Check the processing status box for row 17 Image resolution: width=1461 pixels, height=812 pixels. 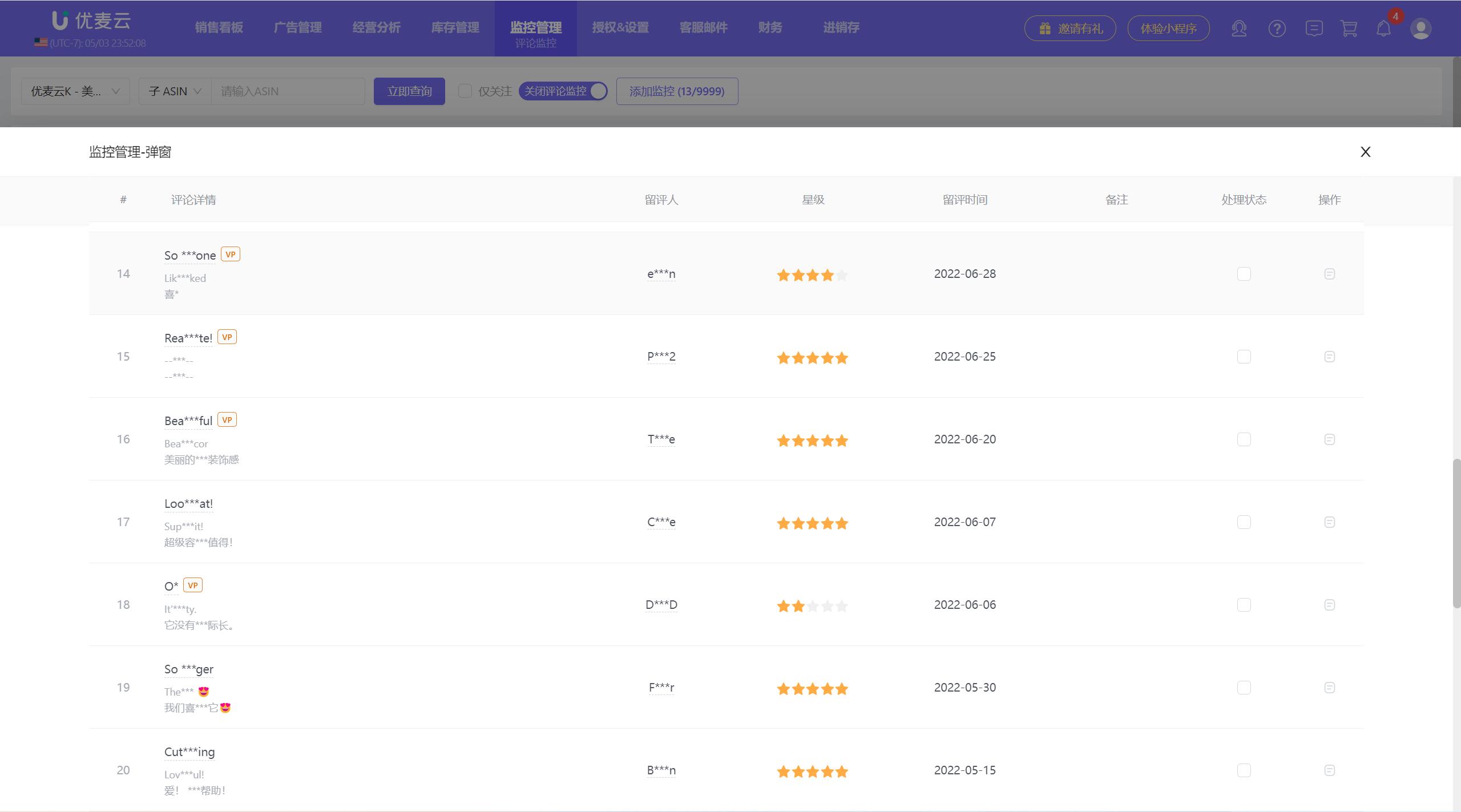click(1244, 522)
